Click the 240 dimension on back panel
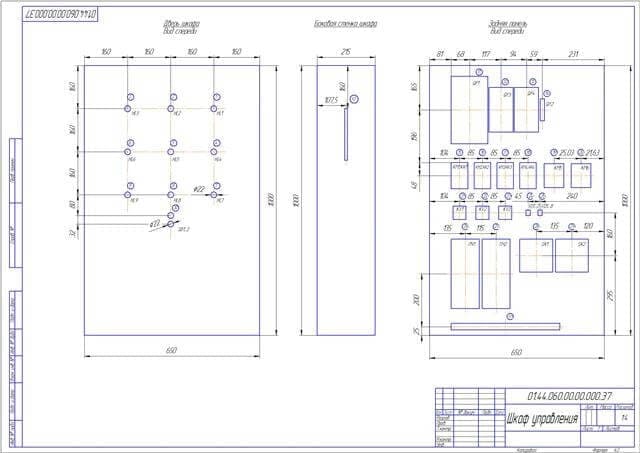Image resolution: width=640 pixels, height=453 pixels. [572, 196]
